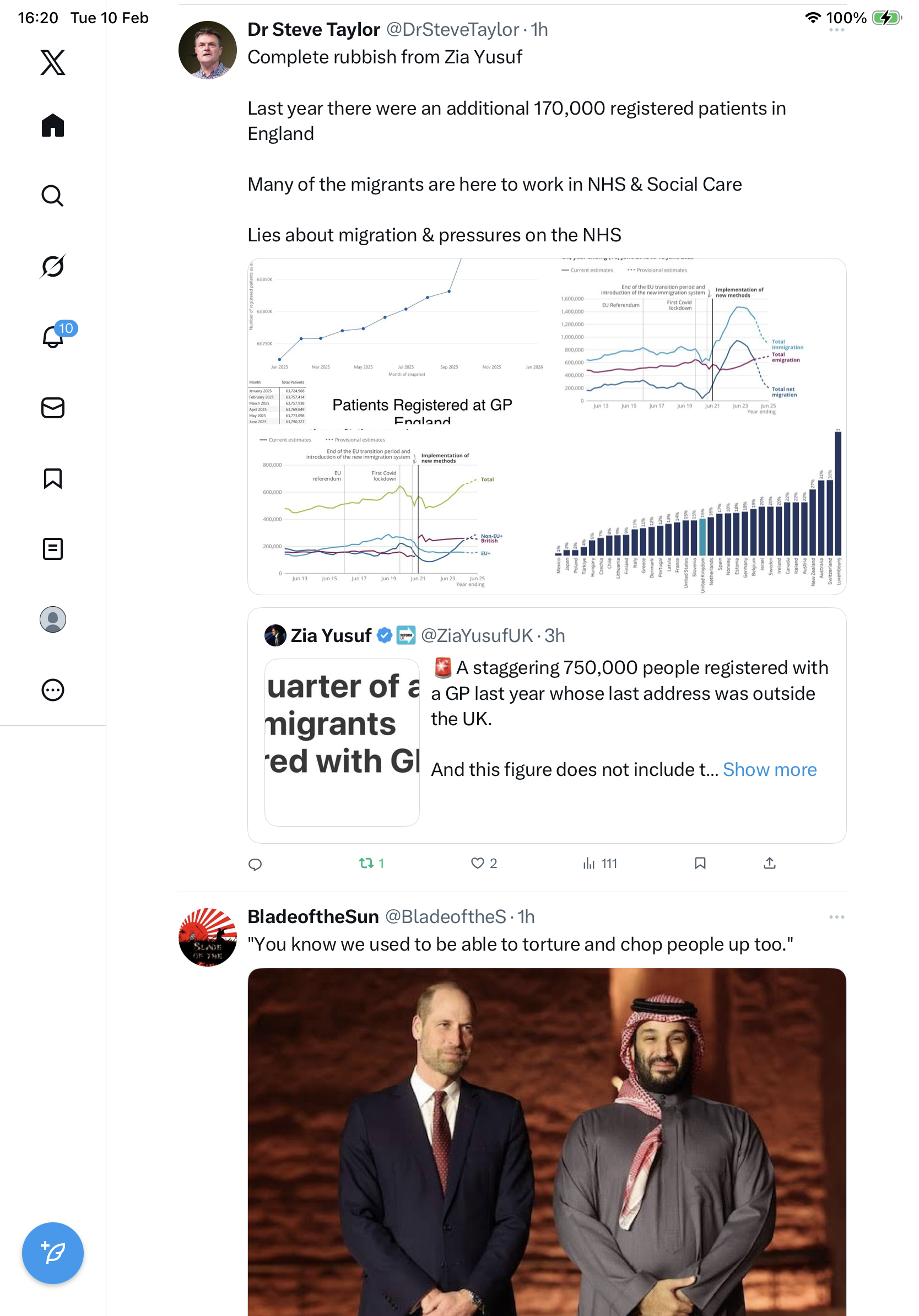Open the Notifications bell
The width and height of the screenshot is (919, 1316).
[x=53, y=337]
